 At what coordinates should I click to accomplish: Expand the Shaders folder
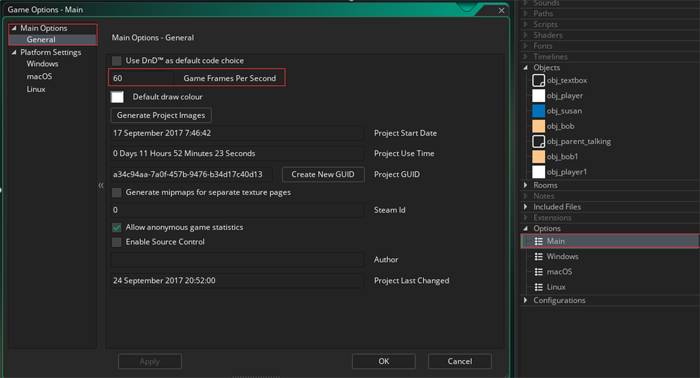pyautogui.click(x=525, y=35)
